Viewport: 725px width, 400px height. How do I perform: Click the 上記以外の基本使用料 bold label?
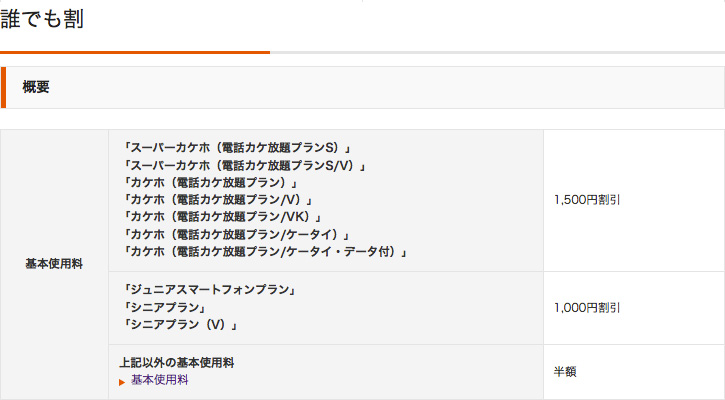coord(182,363)
